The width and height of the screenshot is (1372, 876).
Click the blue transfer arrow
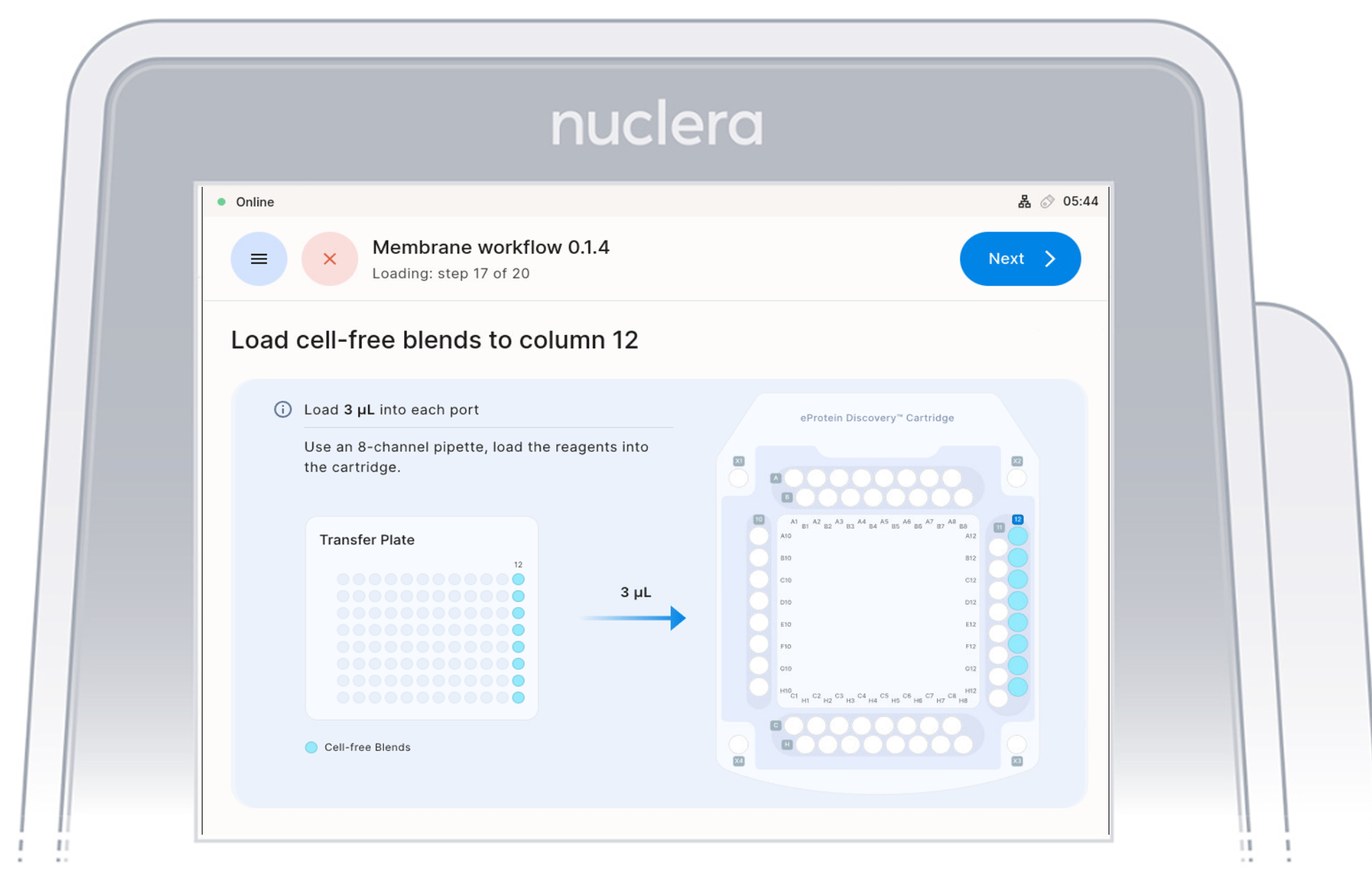(633, 618)
